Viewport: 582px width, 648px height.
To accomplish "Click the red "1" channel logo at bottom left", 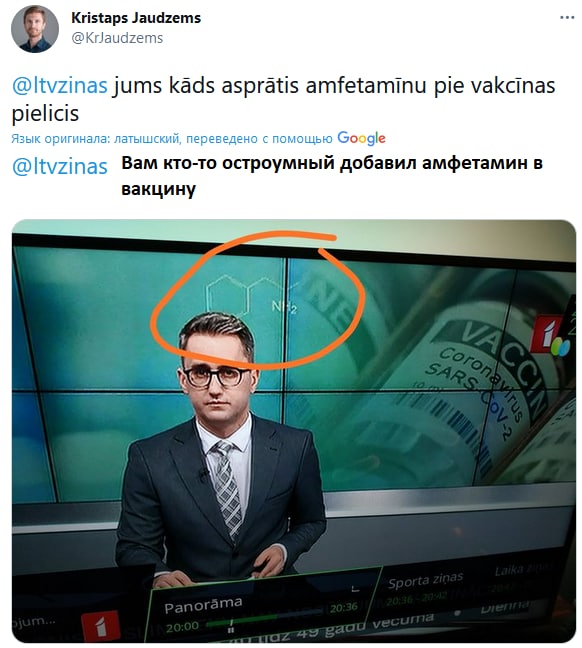I will pyautogui.click(x=100, y=626).
